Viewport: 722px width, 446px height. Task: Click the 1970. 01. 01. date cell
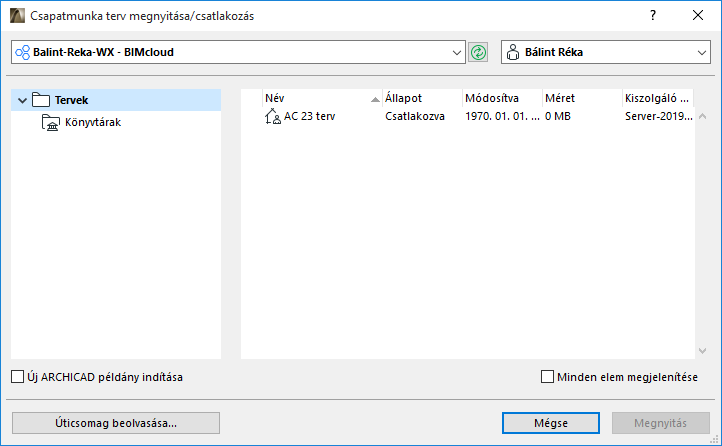point(502,116)
